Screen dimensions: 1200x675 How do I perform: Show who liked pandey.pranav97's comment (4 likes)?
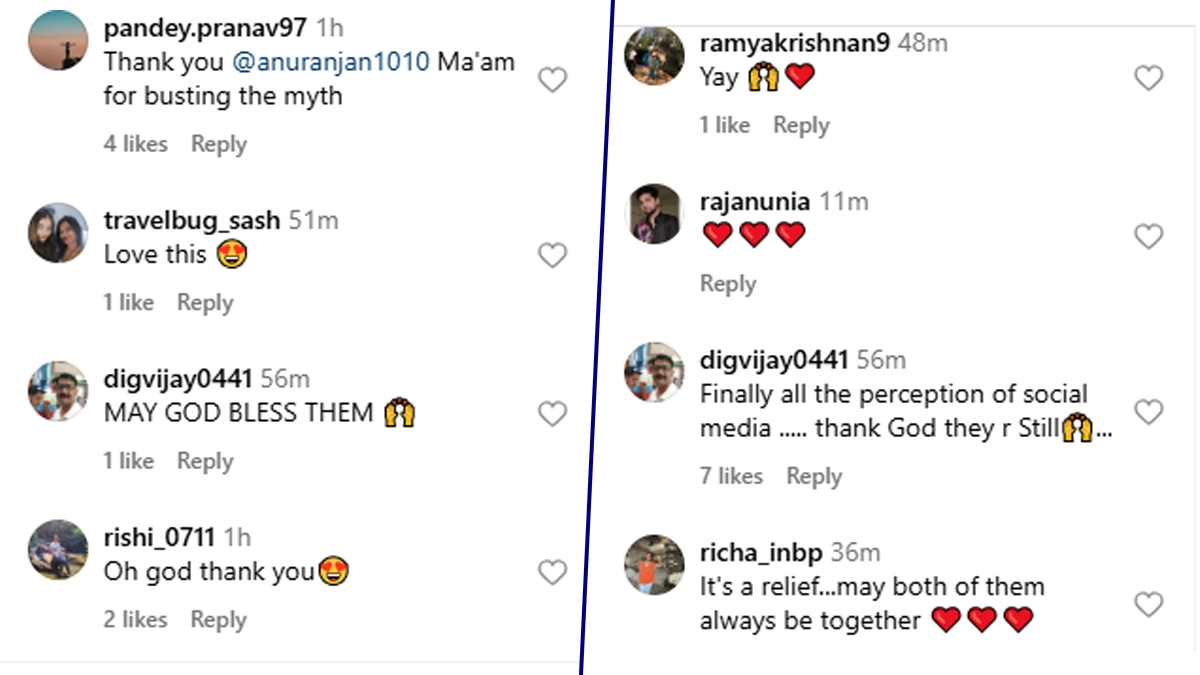coord(135,144)
